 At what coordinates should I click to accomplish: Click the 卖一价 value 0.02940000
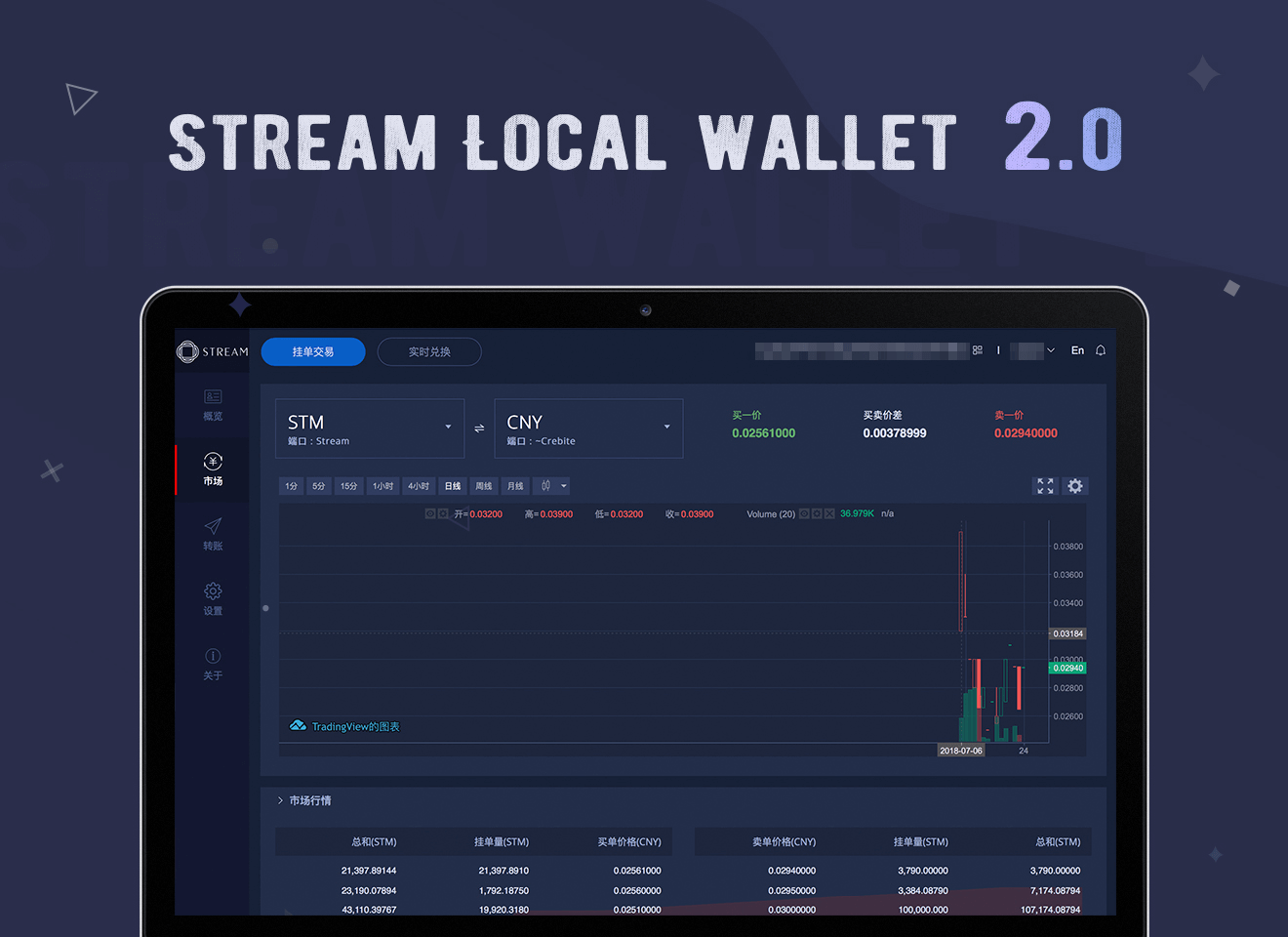click(1026, 433)
